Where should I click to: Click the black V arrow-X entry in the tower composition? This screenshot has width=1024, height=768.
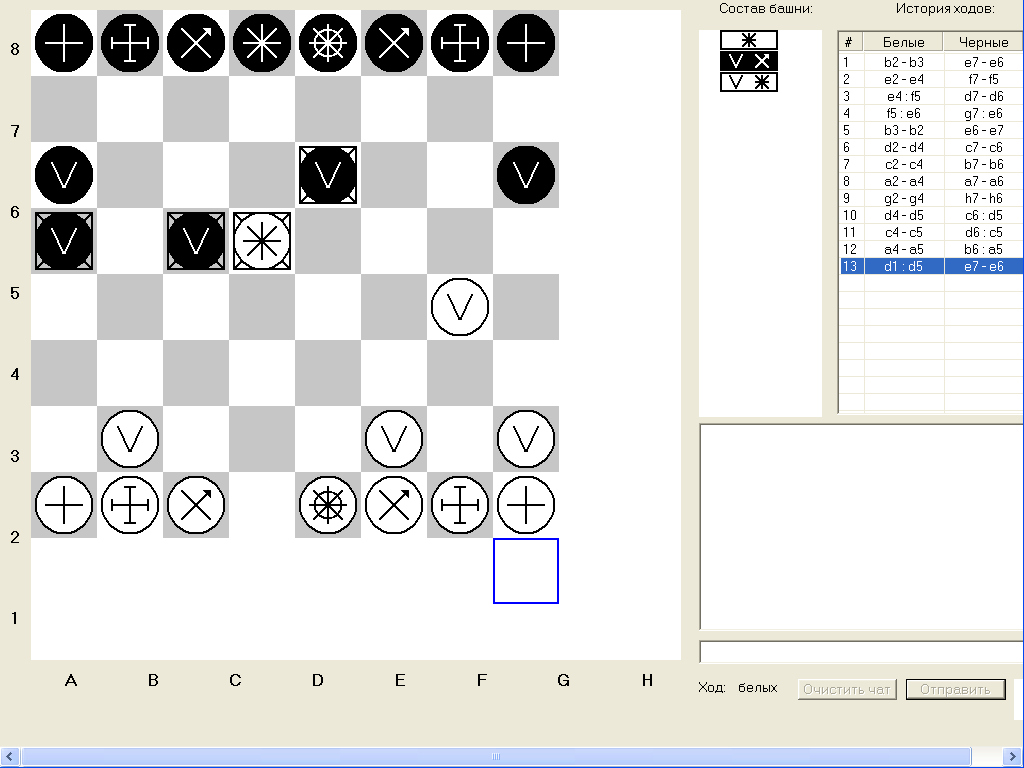coord(749,61)
